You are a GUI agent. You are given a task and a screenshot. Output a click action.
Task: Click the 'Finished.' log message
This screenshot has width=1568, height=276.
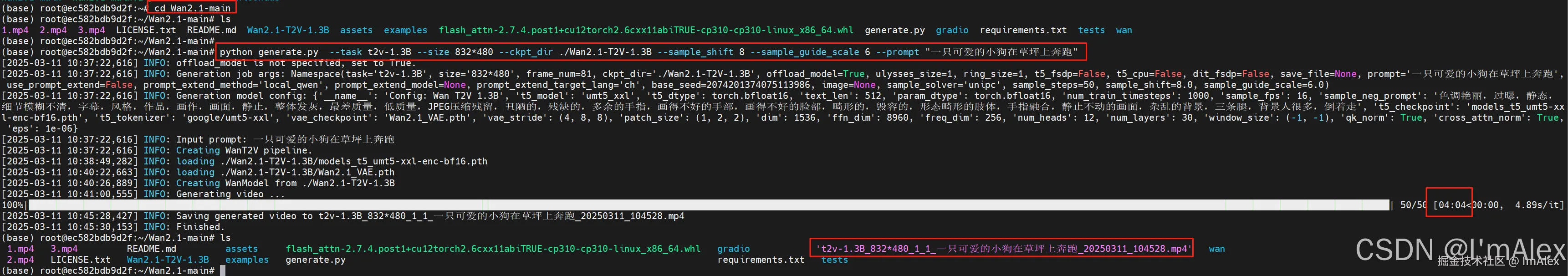pyautogui.click(x=200, y=227)
